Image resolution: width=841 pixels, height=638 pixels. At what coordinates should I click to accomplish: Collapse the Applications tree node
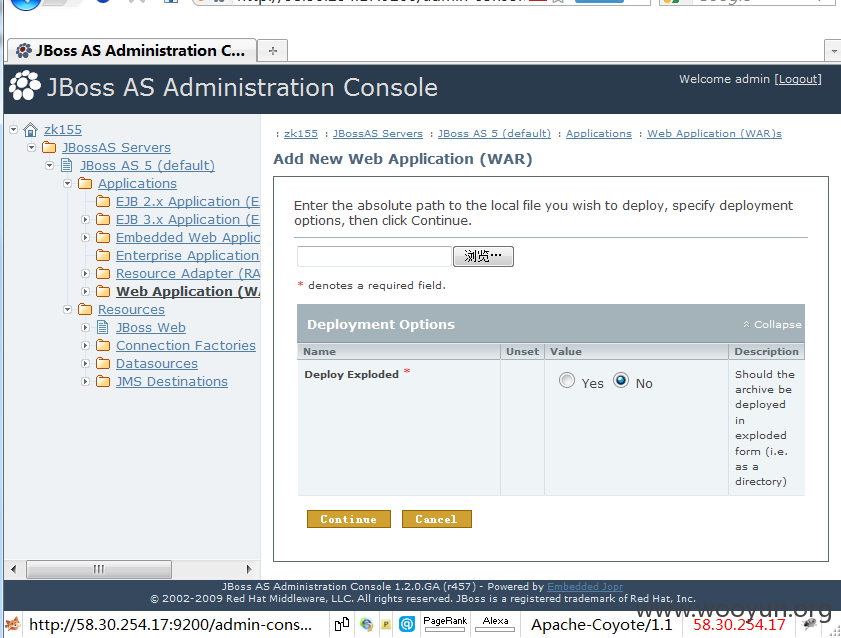(68, 183)
